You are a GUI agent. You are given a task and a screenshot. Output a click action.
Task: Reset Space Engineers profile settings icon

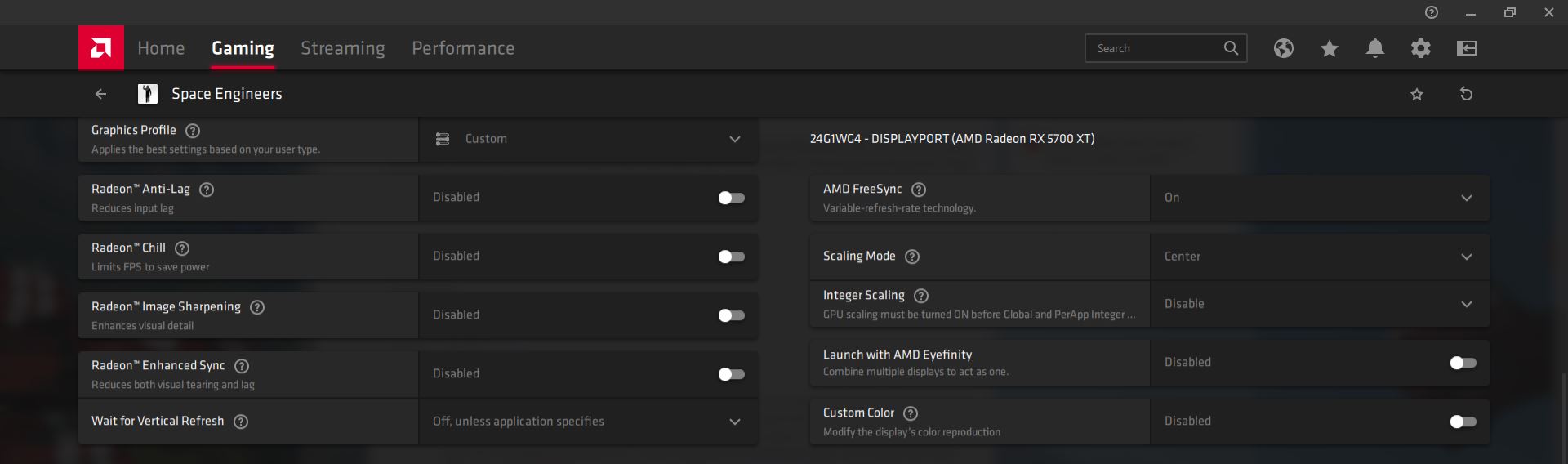(x=1467, y=94)
